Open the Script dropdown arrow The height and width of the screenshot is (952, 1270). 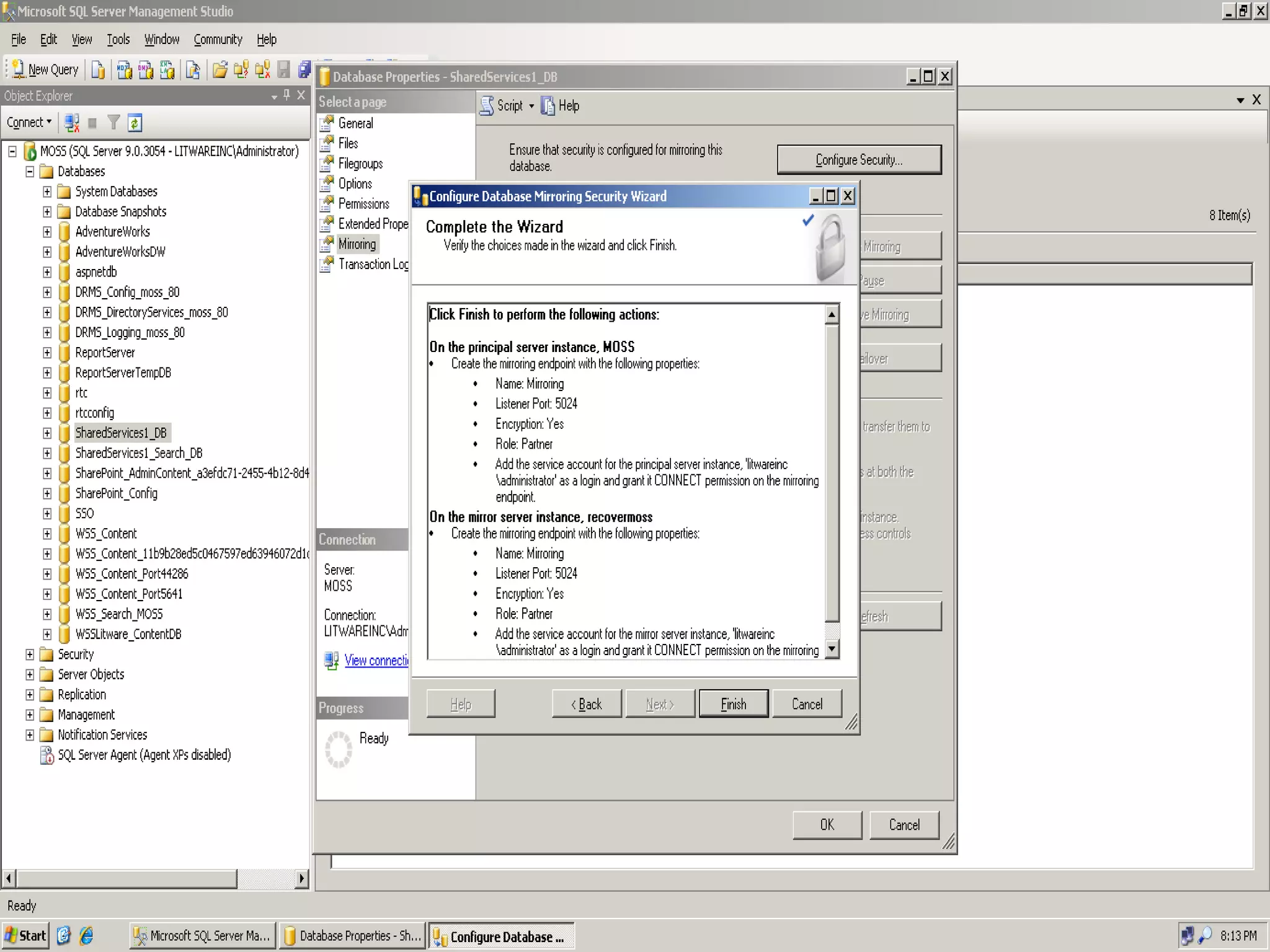[531, 106]
